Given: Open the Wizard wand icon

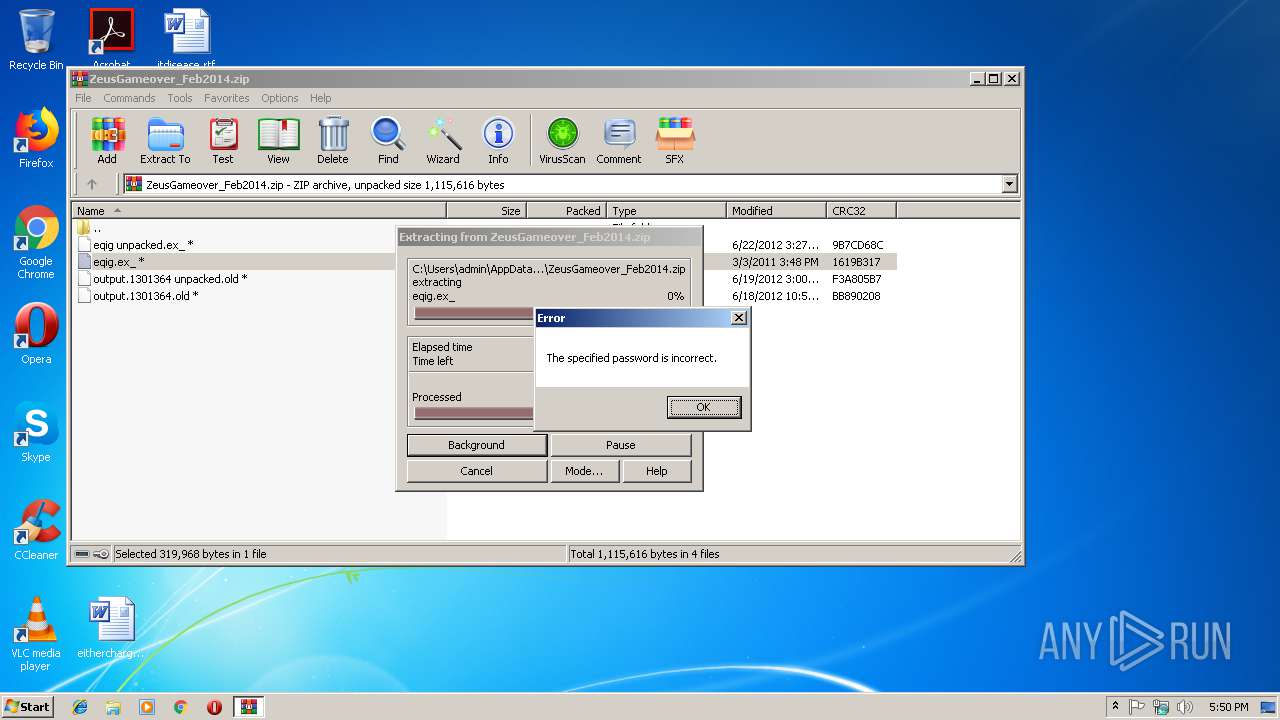Looking at the screenshot, I should (x=443, y=140).
